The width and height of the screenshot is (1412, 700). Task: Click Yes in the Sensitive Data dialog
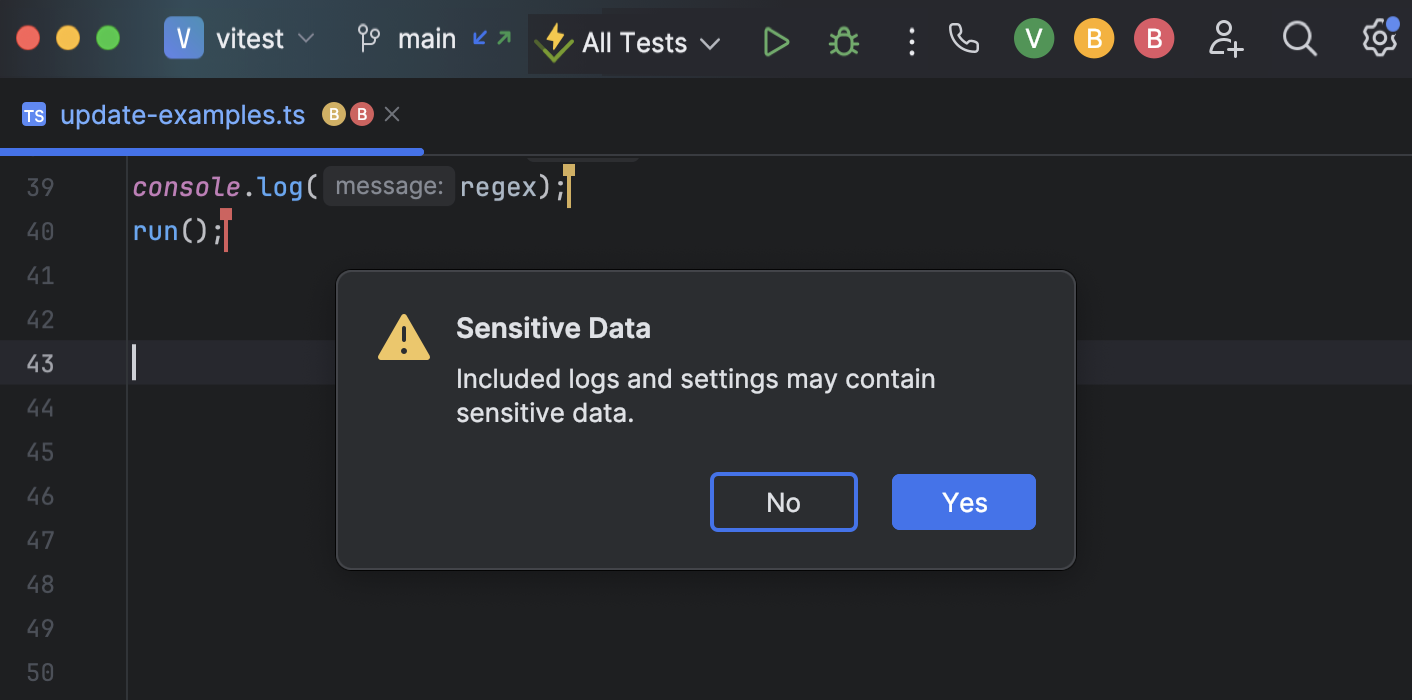964,502
